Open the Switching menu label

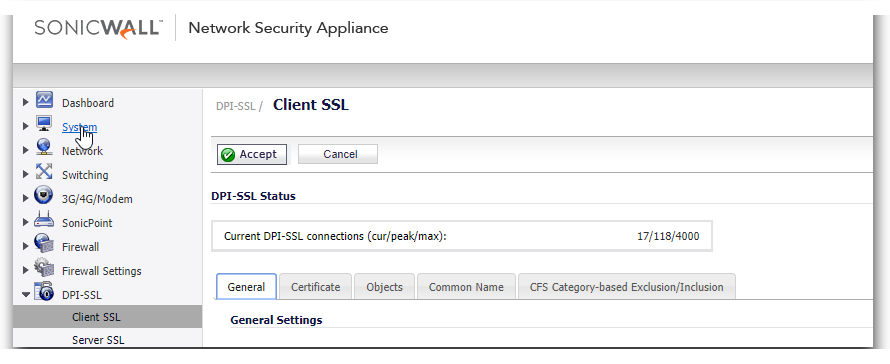click(x=85, y=175)
